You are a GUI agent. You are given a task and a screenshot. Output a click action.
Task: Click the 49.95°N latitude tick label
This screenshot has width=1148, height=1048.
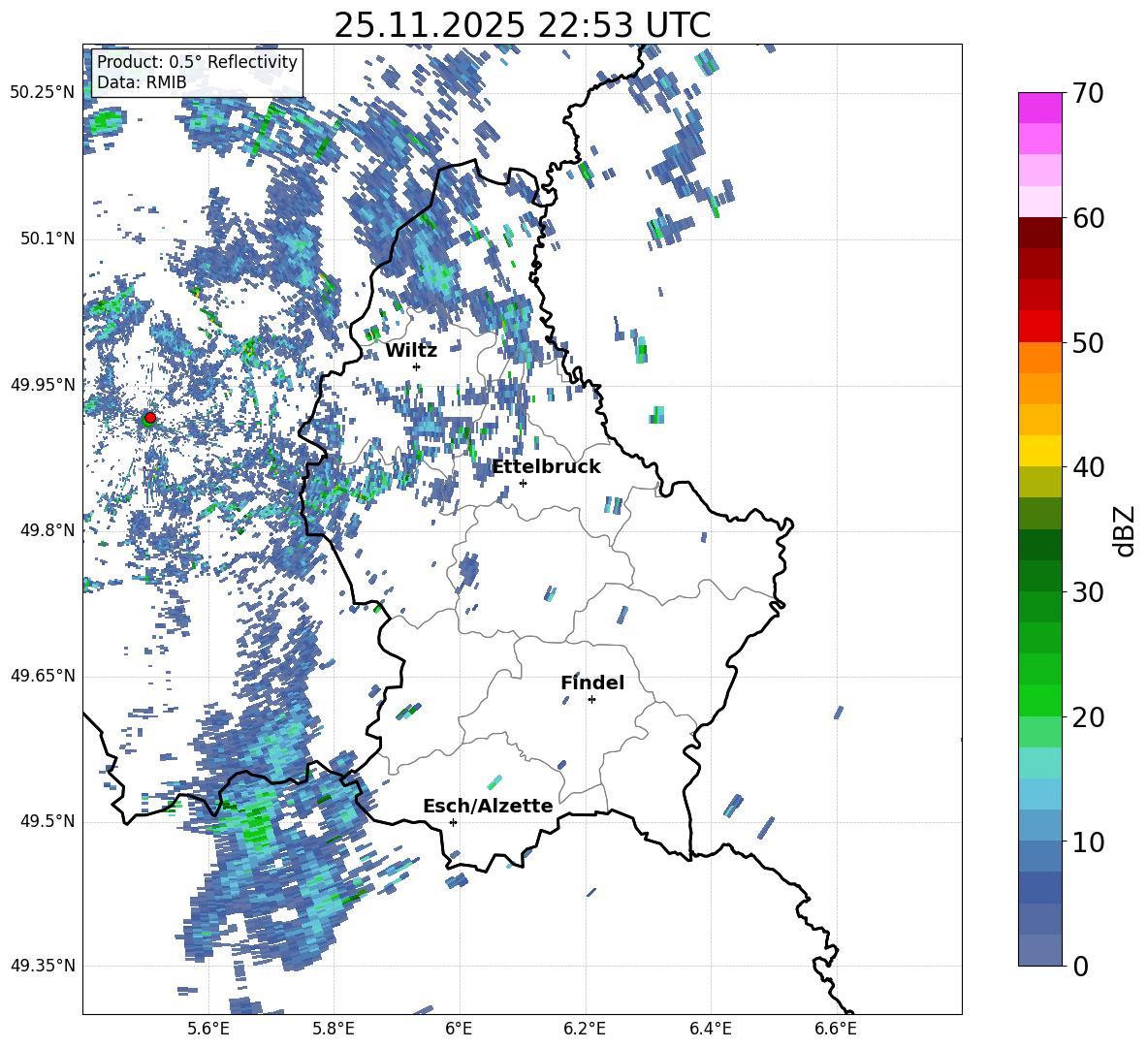[x=44, y=385]
